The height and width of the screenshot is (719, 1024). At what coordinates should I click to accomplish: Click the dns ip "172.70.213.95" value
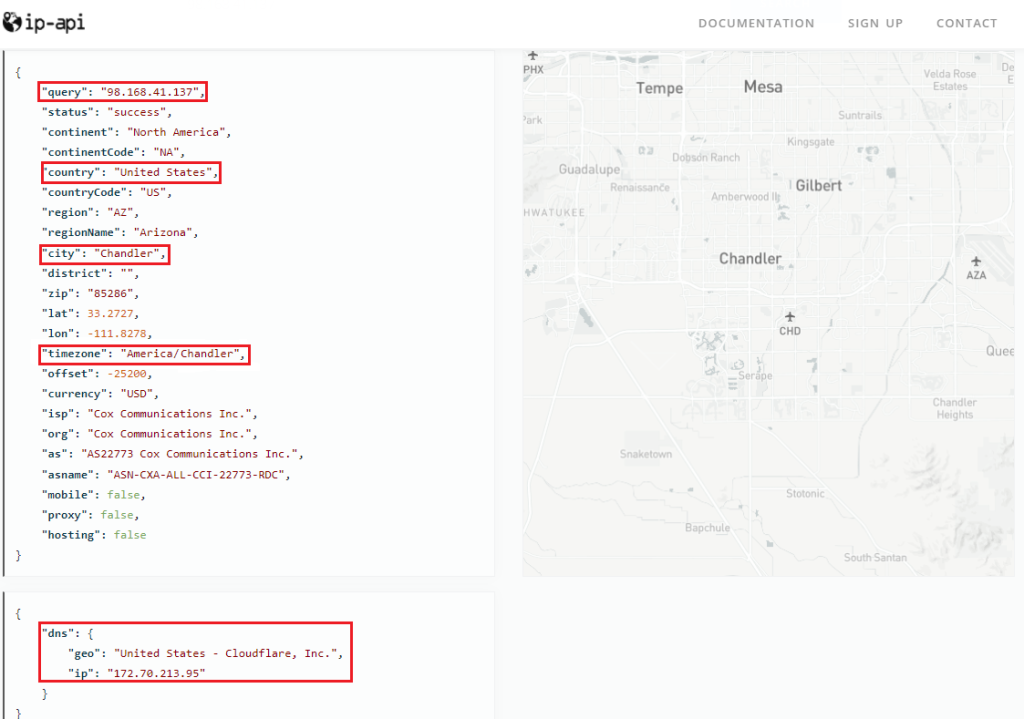click(x=156, y=673)
